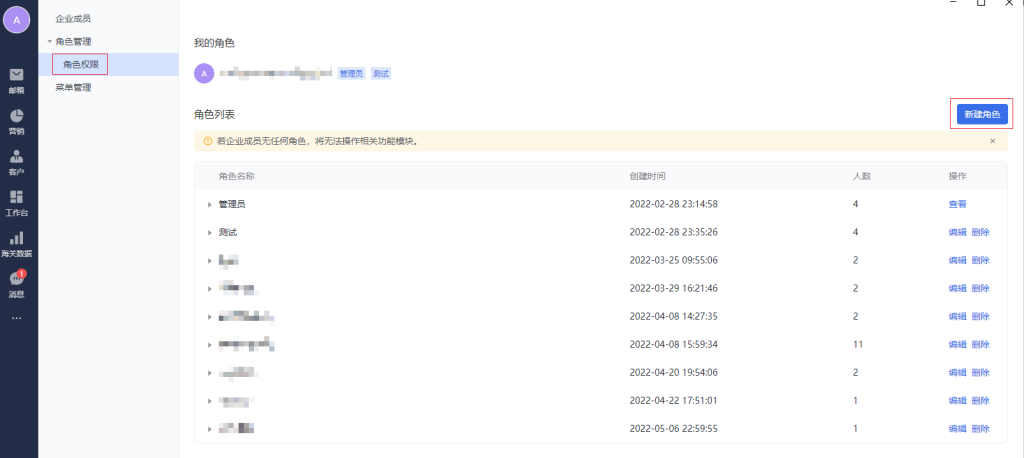This screenshot has height=458, width=1024.
Task: Click the 新建角色 button
Action: tap(981, 115)
